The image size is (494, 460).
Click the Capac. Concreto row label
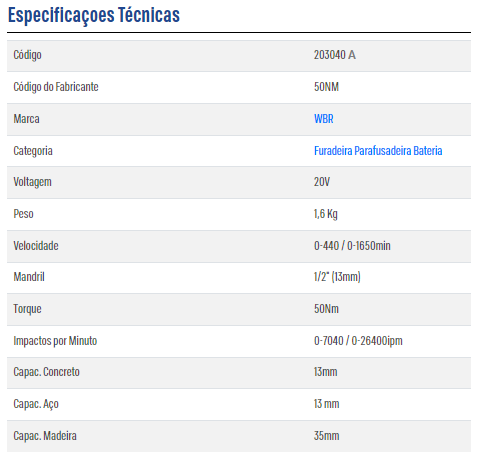pyautogui.click(x=46, y=372)
